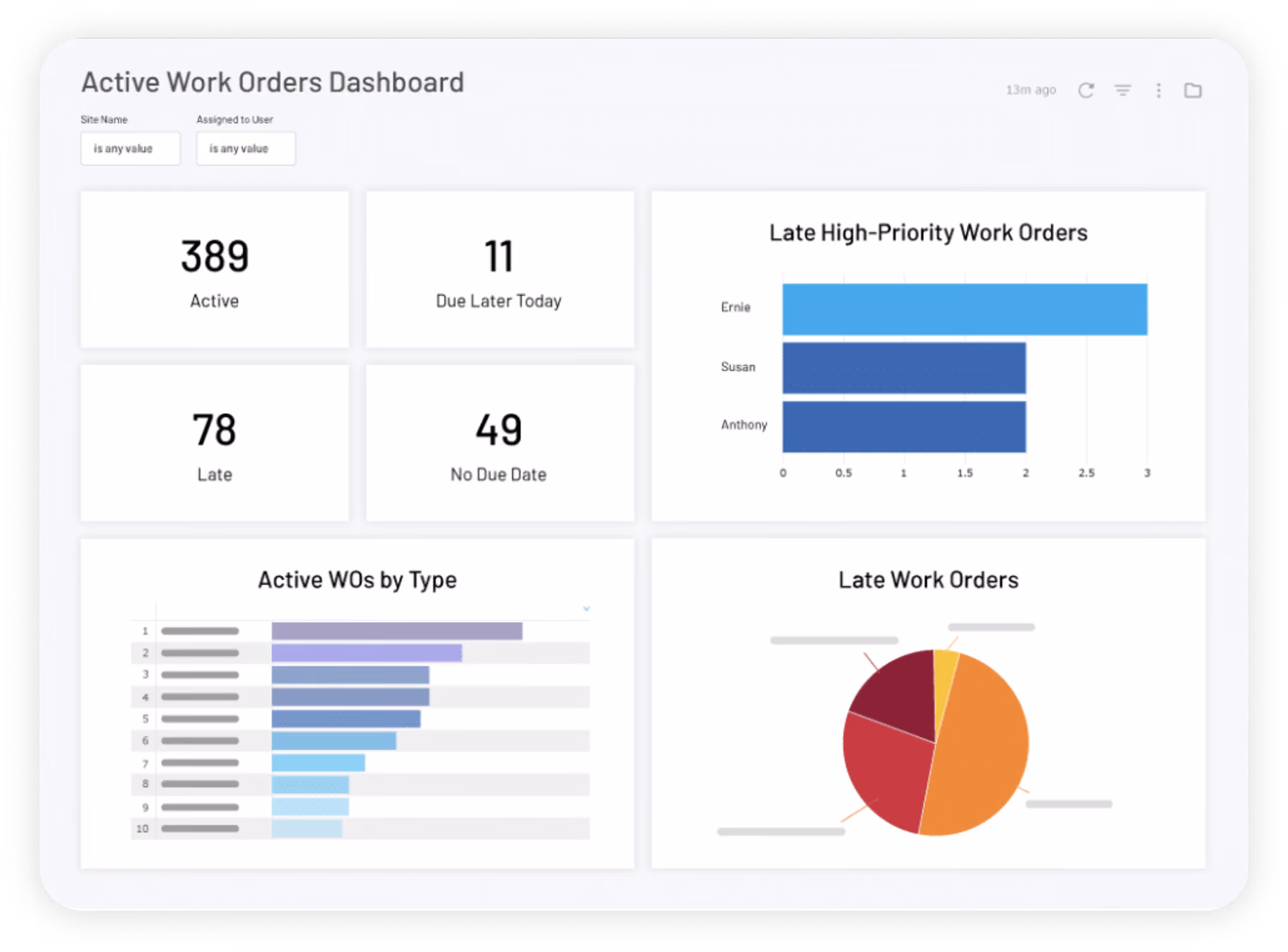Click row 3 bar in Active WOs by Type
The image size is (1288, 952).
(350, 675)
